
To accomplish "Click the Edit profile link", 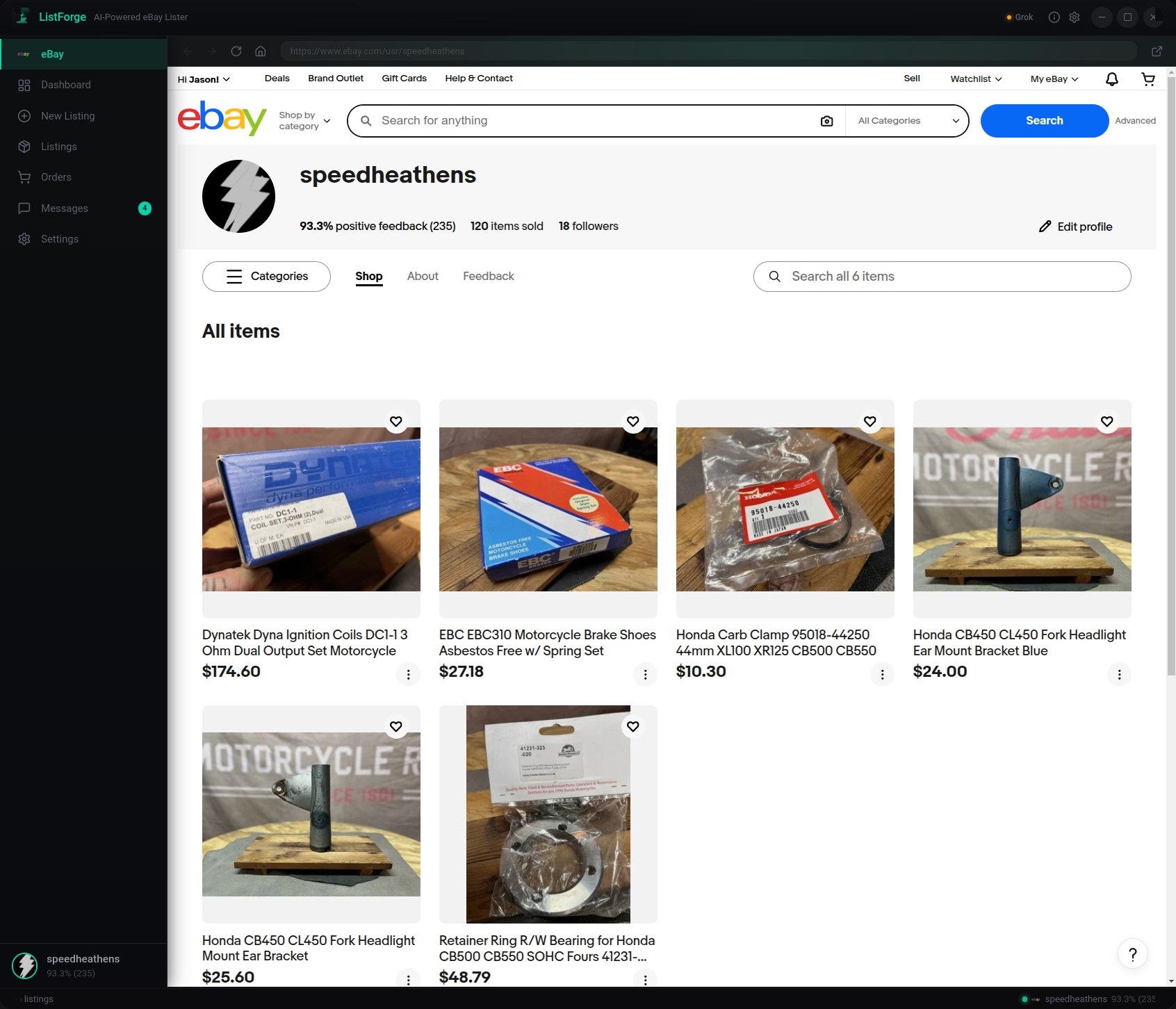I will point(1075,227).
